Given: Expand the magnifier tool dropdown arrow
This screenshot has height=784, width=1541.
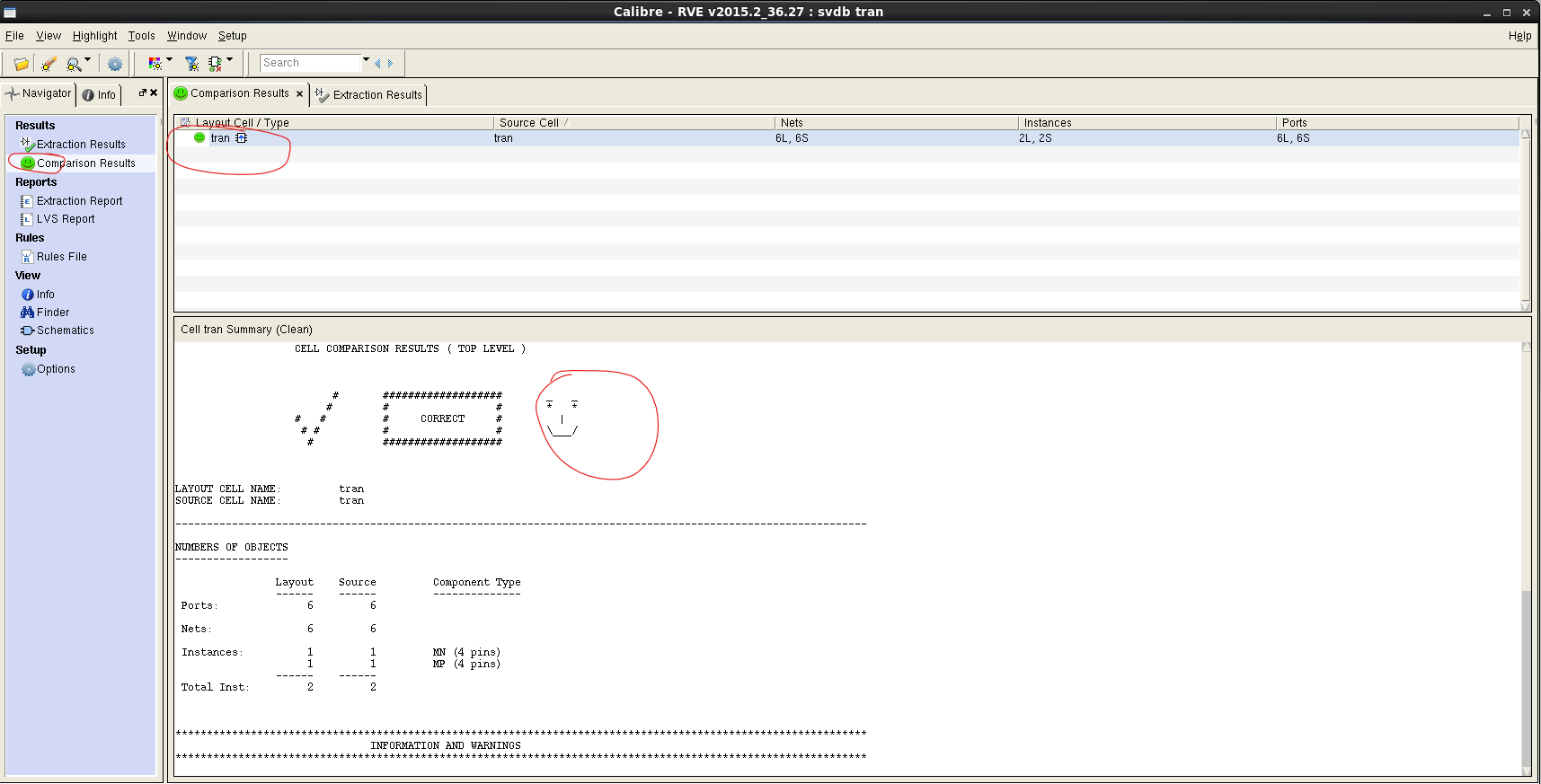Looking at the screenshot, I should 87,60.
